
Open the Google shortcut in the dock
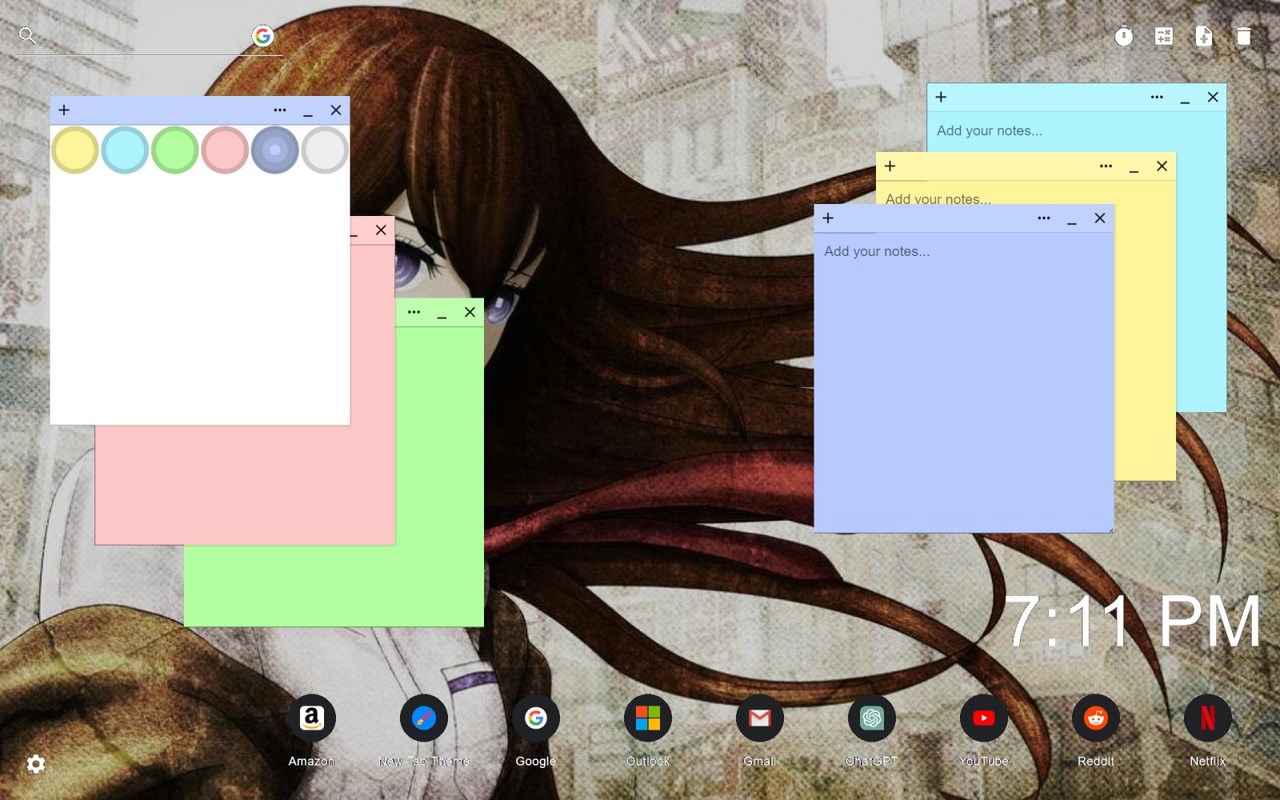tap(536, 718)
